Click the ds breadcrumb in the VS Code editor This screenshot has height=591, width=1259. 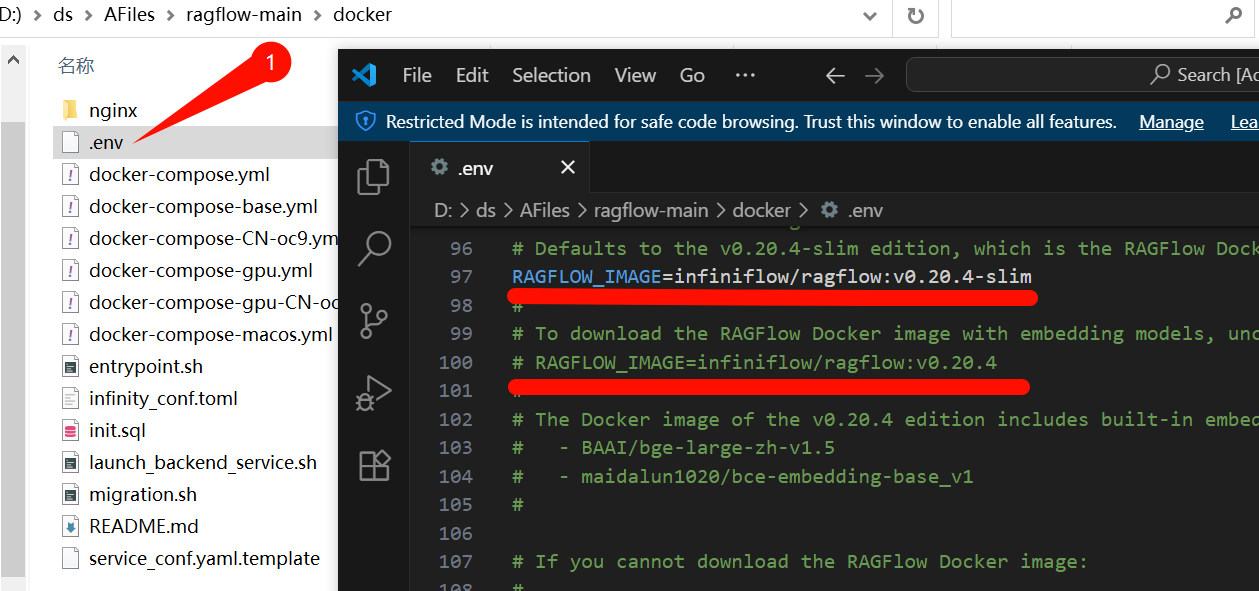486,210
